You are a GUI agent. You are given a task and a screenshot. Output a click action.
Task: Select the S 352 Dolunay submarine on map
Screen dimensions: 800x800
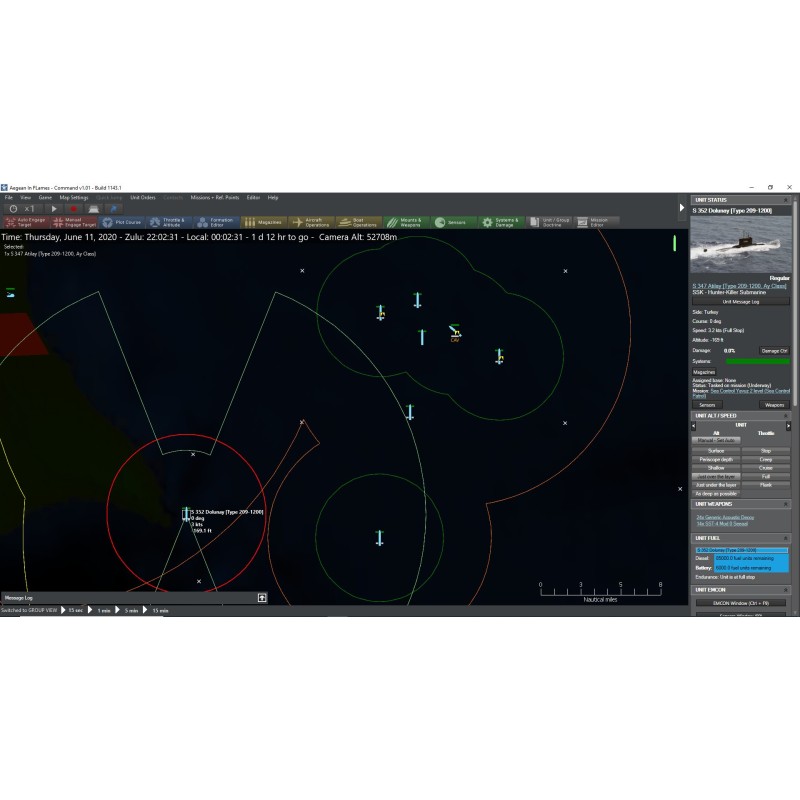pyautogui.click(x=185, y=513)
